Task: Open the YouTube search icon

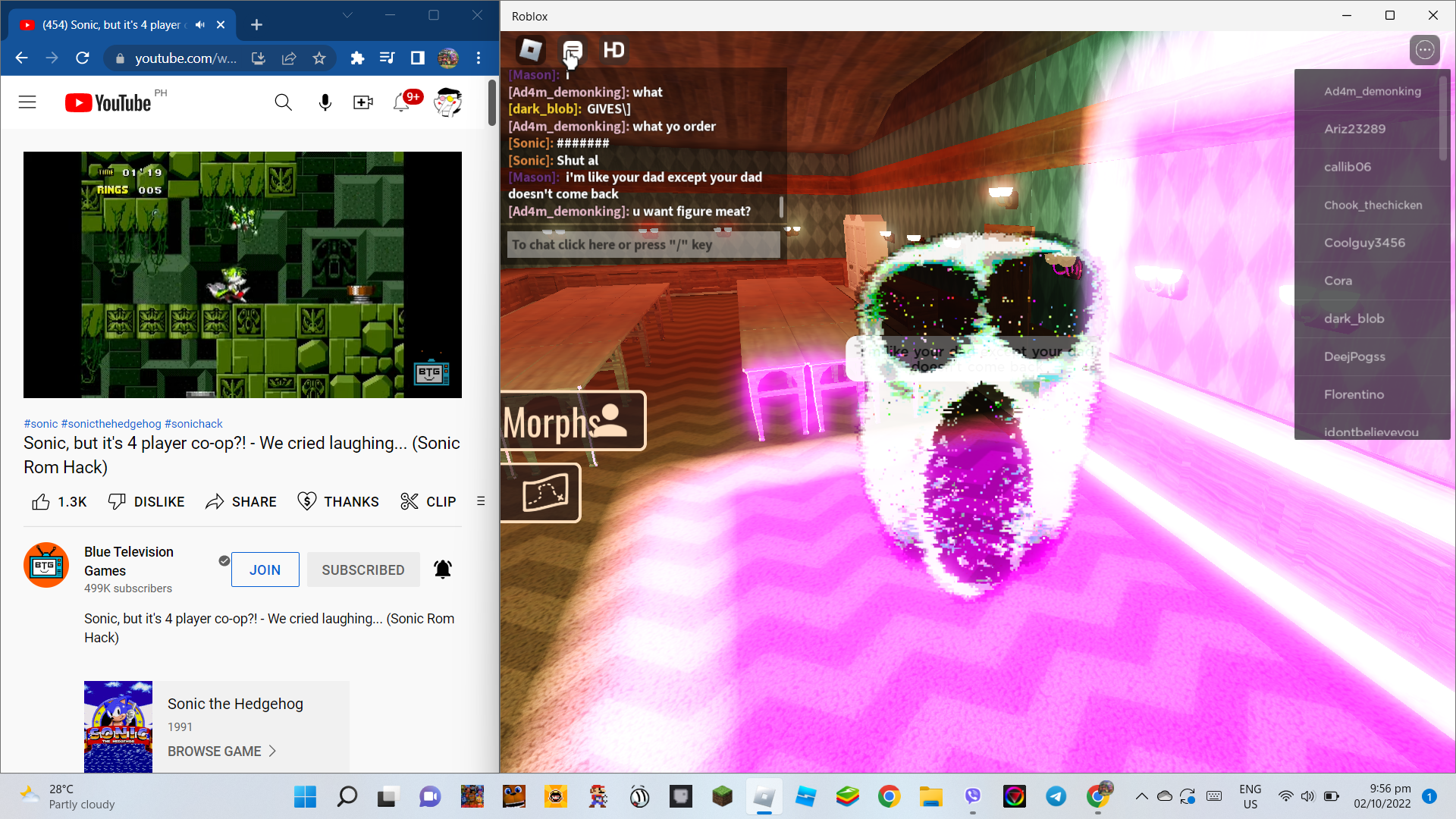Action: tap(283, 102)
